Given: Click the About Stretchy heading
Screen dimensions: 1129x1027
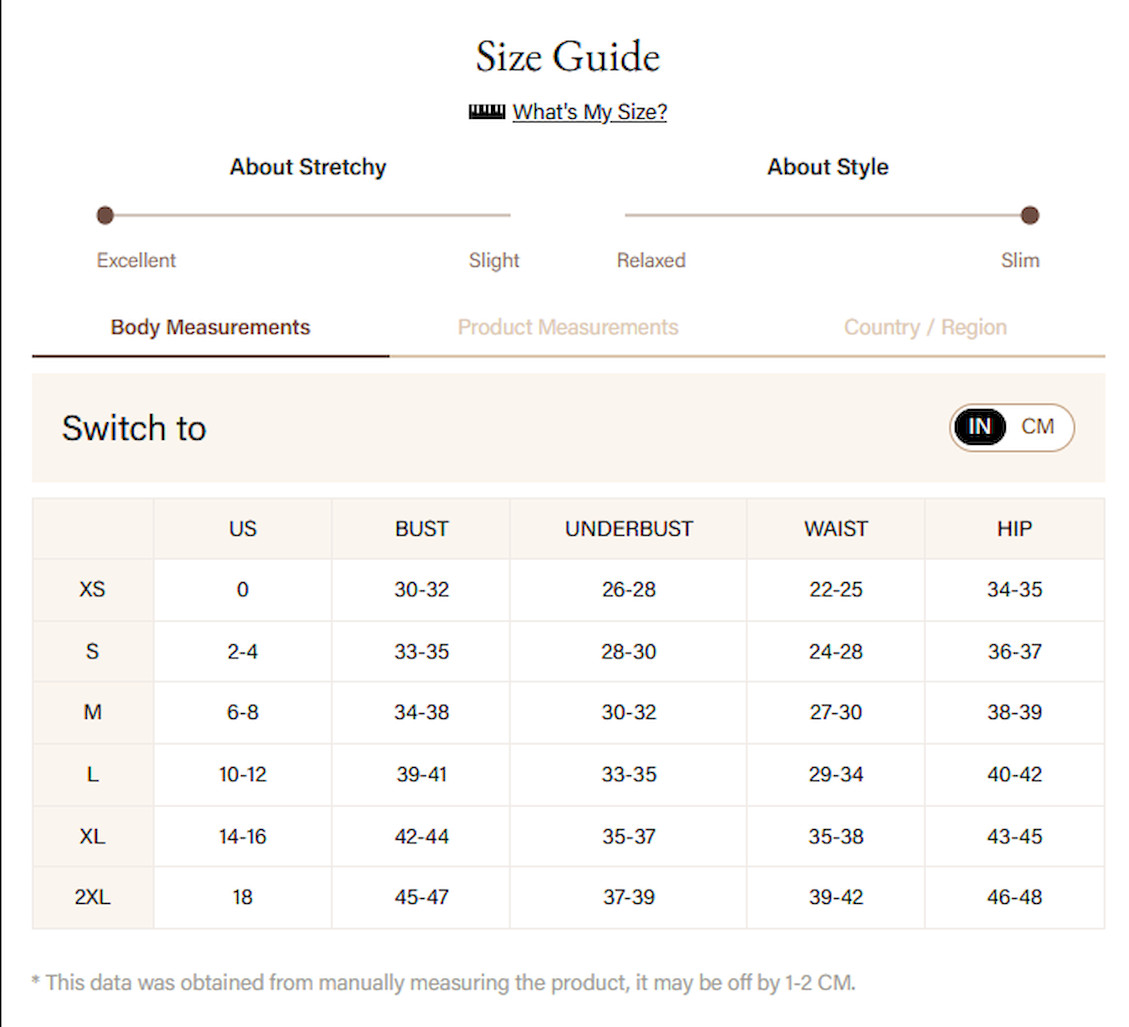Looking at the screenshot, I should [x=307, y=166].
